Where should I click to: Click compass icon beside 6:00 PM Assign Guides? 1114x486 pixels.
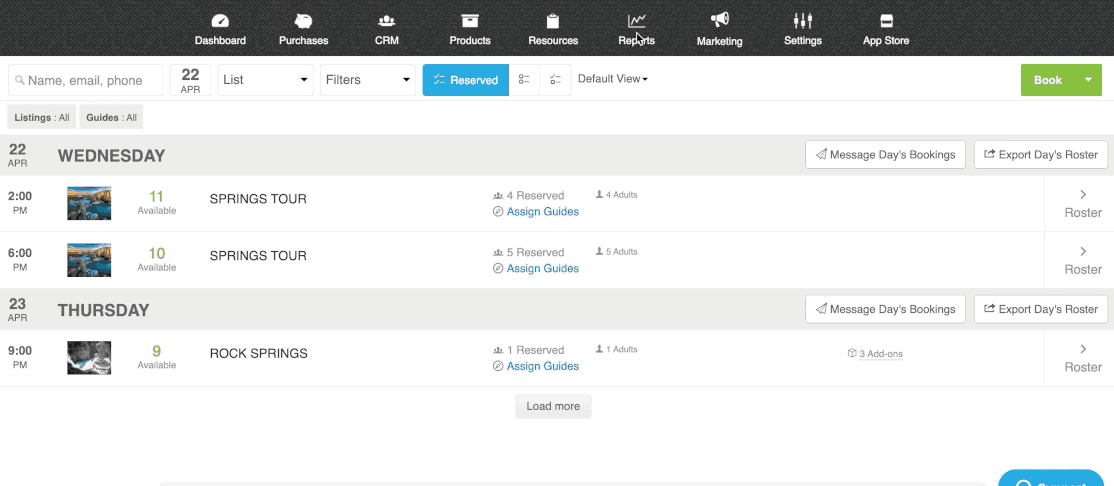[498, 269]
